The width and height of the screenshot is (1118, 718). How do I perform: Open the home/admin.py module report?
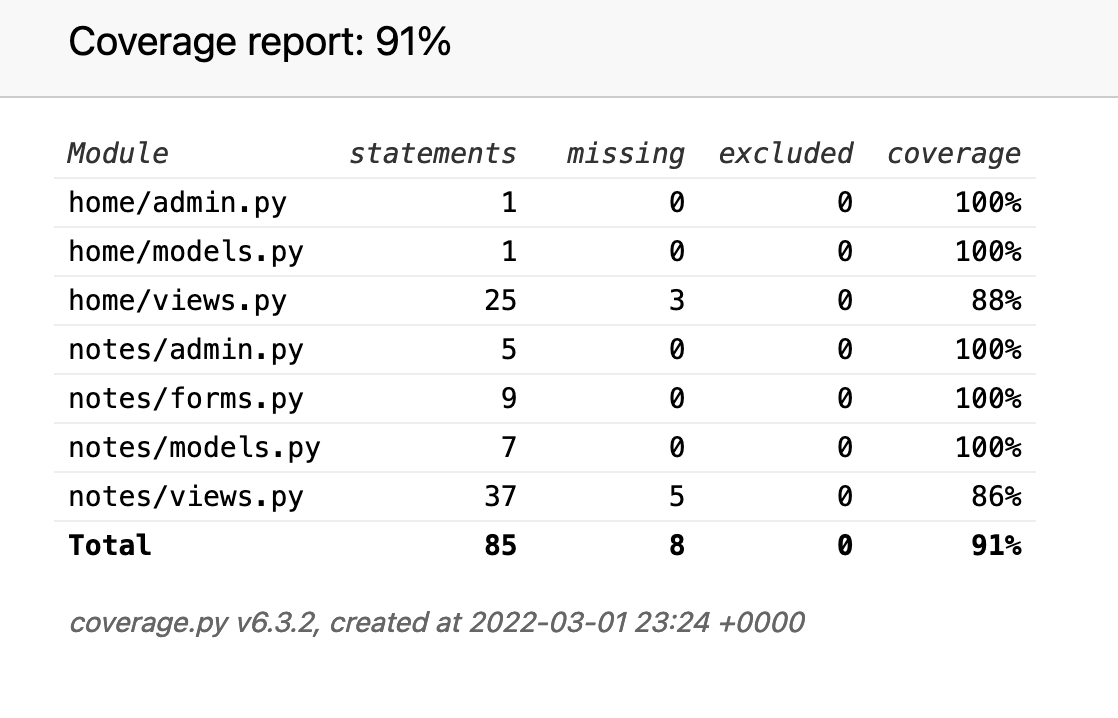coord(177,202)
